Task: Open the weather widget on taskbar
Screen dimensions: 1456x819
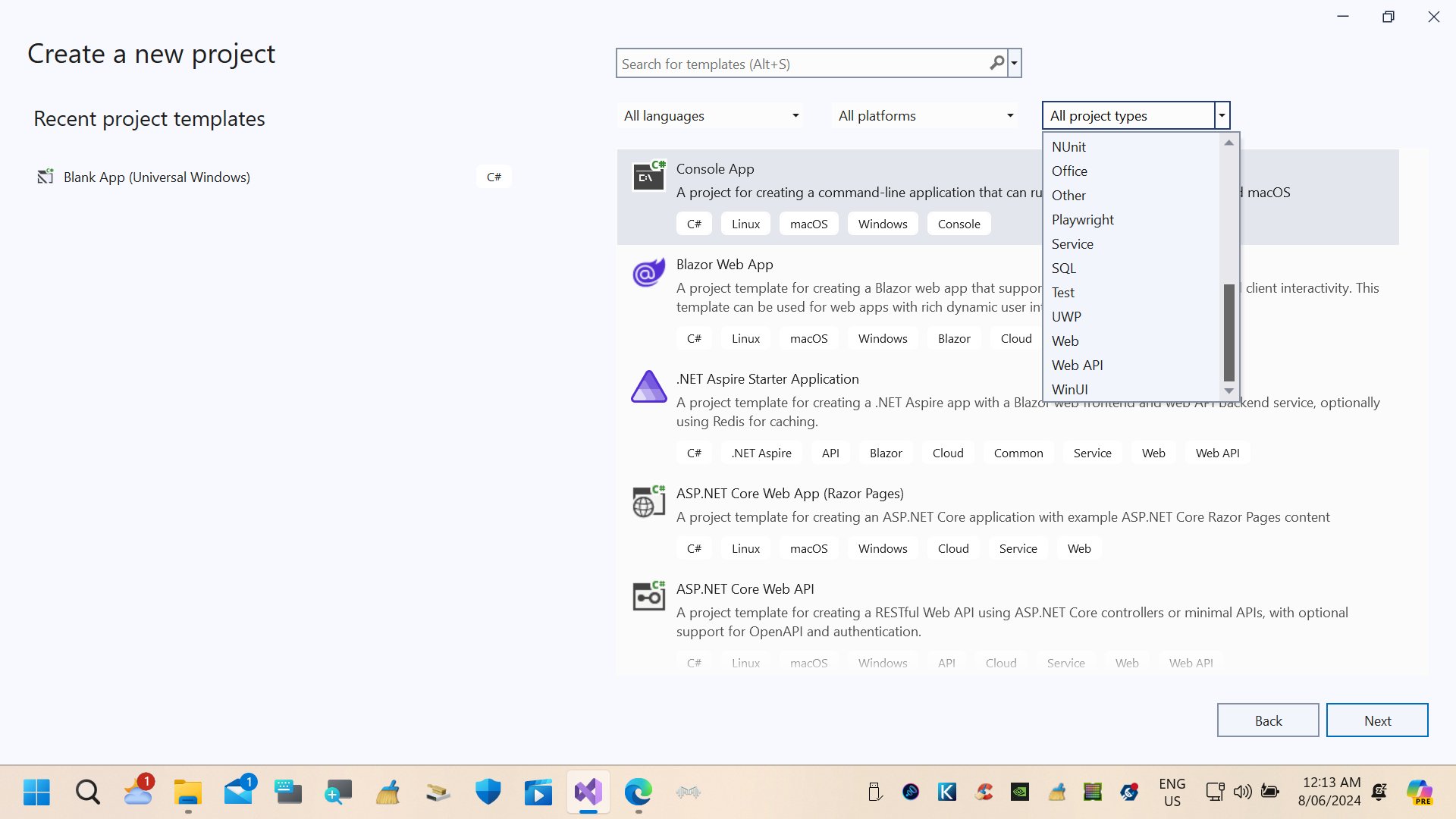Action: tap(138, 791)
